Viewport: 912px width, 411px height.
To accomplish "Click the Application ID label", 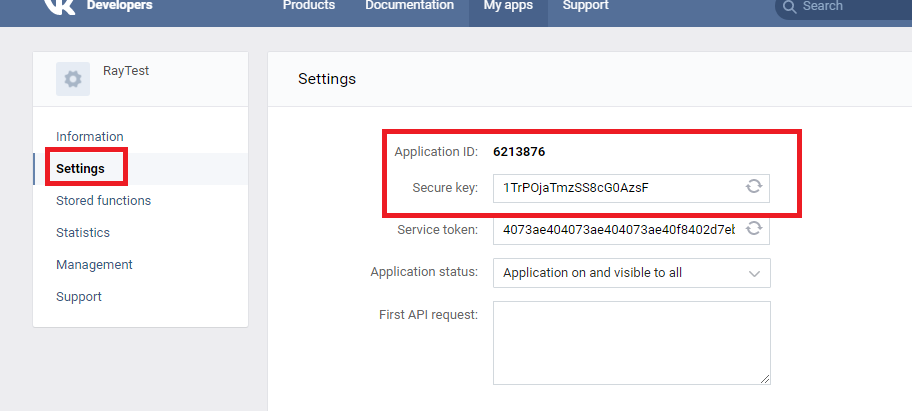I will (x=436, y=152).
